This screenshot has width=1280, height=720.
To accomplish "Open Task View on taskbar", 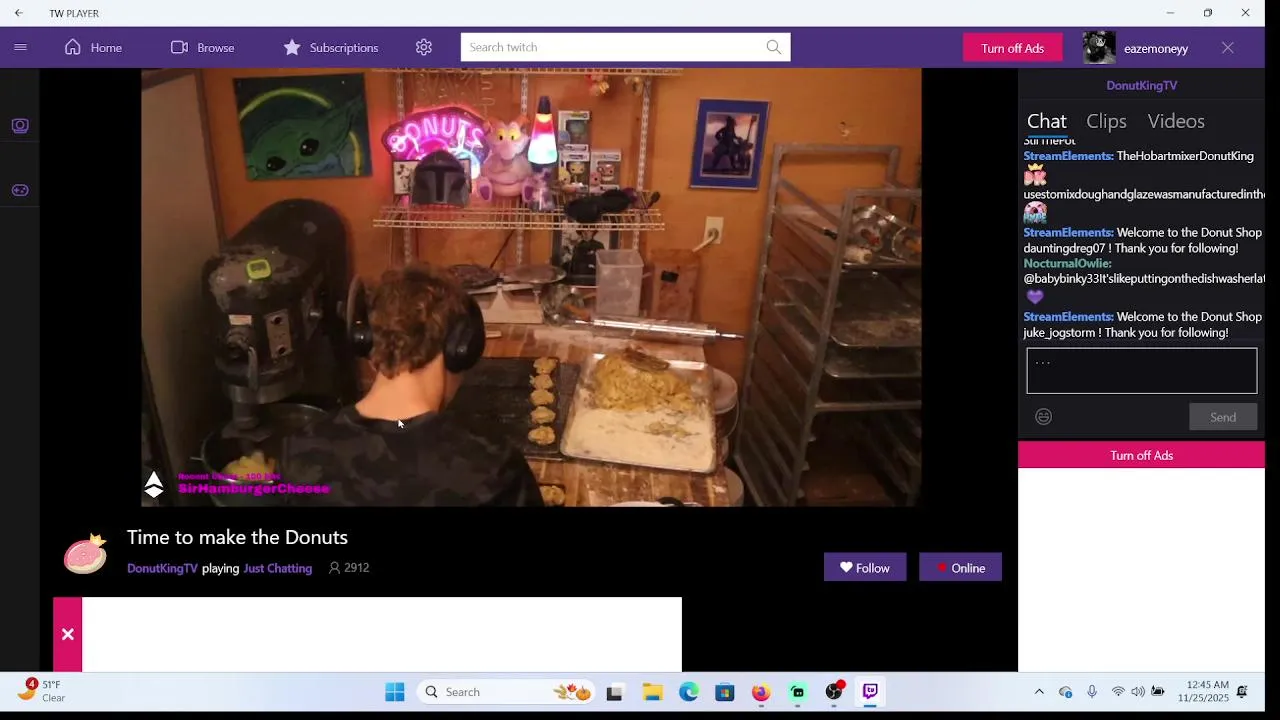I will (614, 692).
